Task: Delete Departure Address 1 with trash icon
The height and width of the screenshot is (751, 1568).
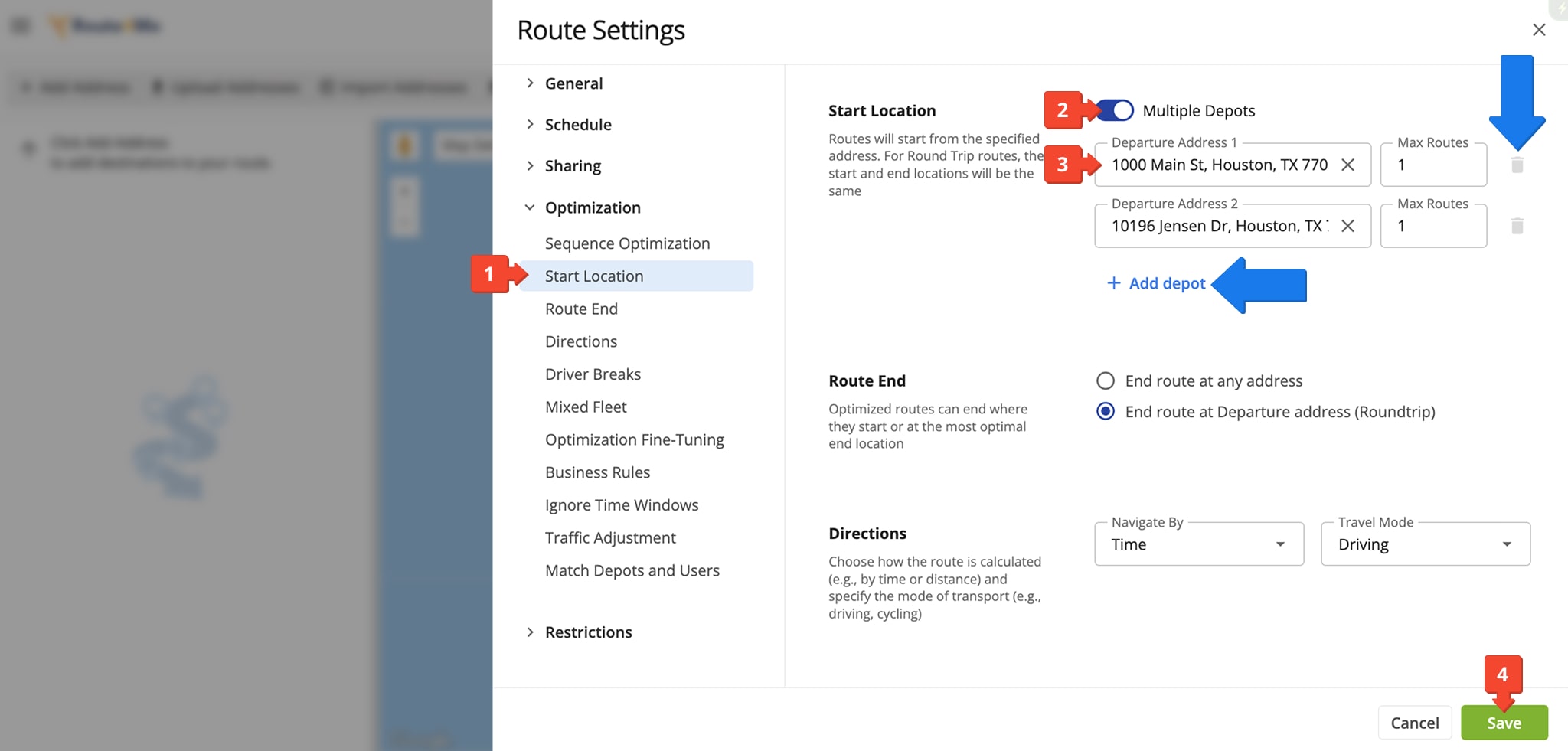Action: point(1517,165)
